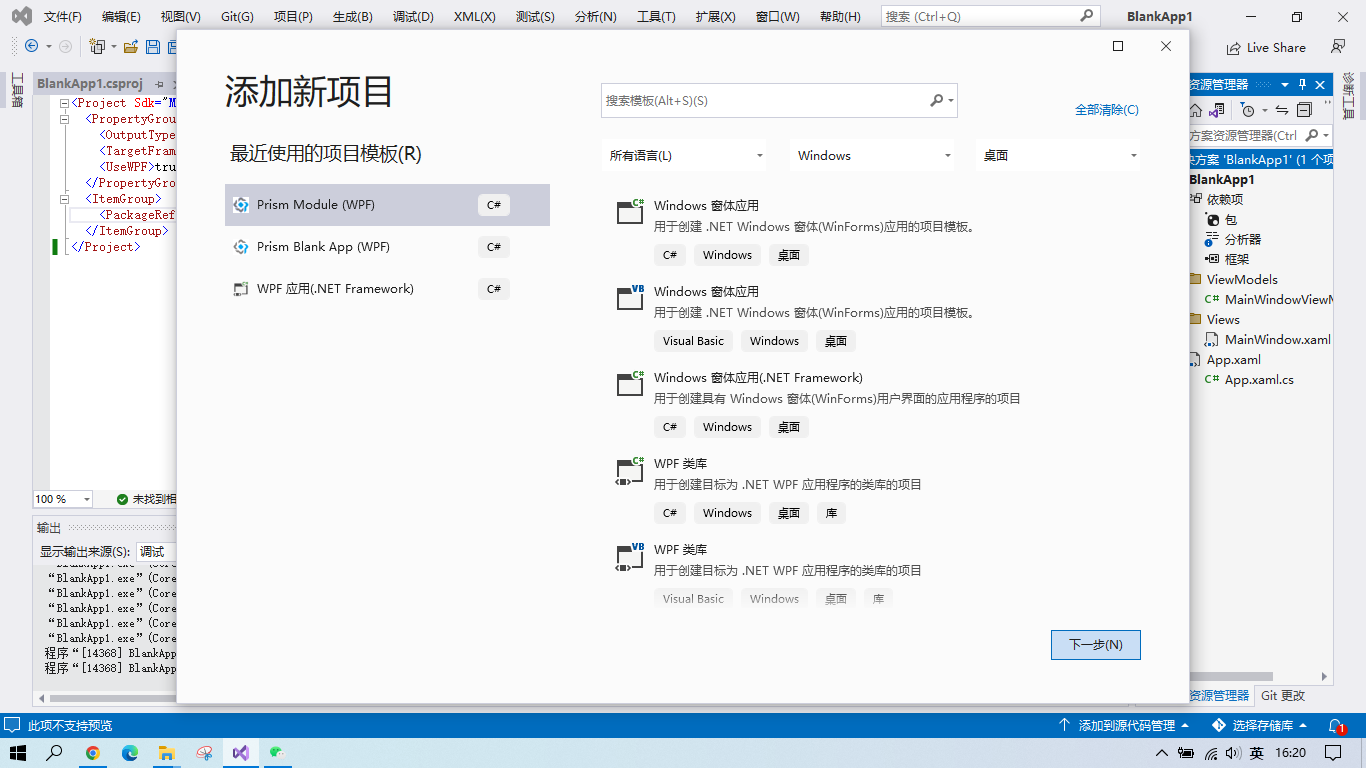Collapse the Project Sdk XML node
Image resolution: width=1366 pixels, height=768 pixels.
(x=65, y=103)
